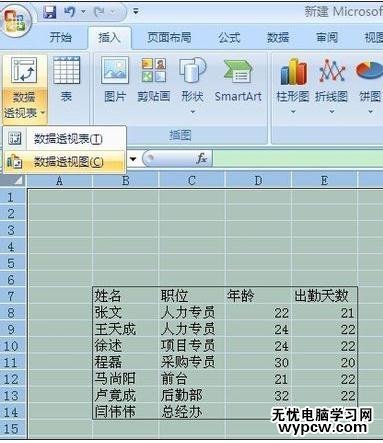
Task: Open the Customize Quick Access Toolbar dropdown
Action: [x=135, y=12]
